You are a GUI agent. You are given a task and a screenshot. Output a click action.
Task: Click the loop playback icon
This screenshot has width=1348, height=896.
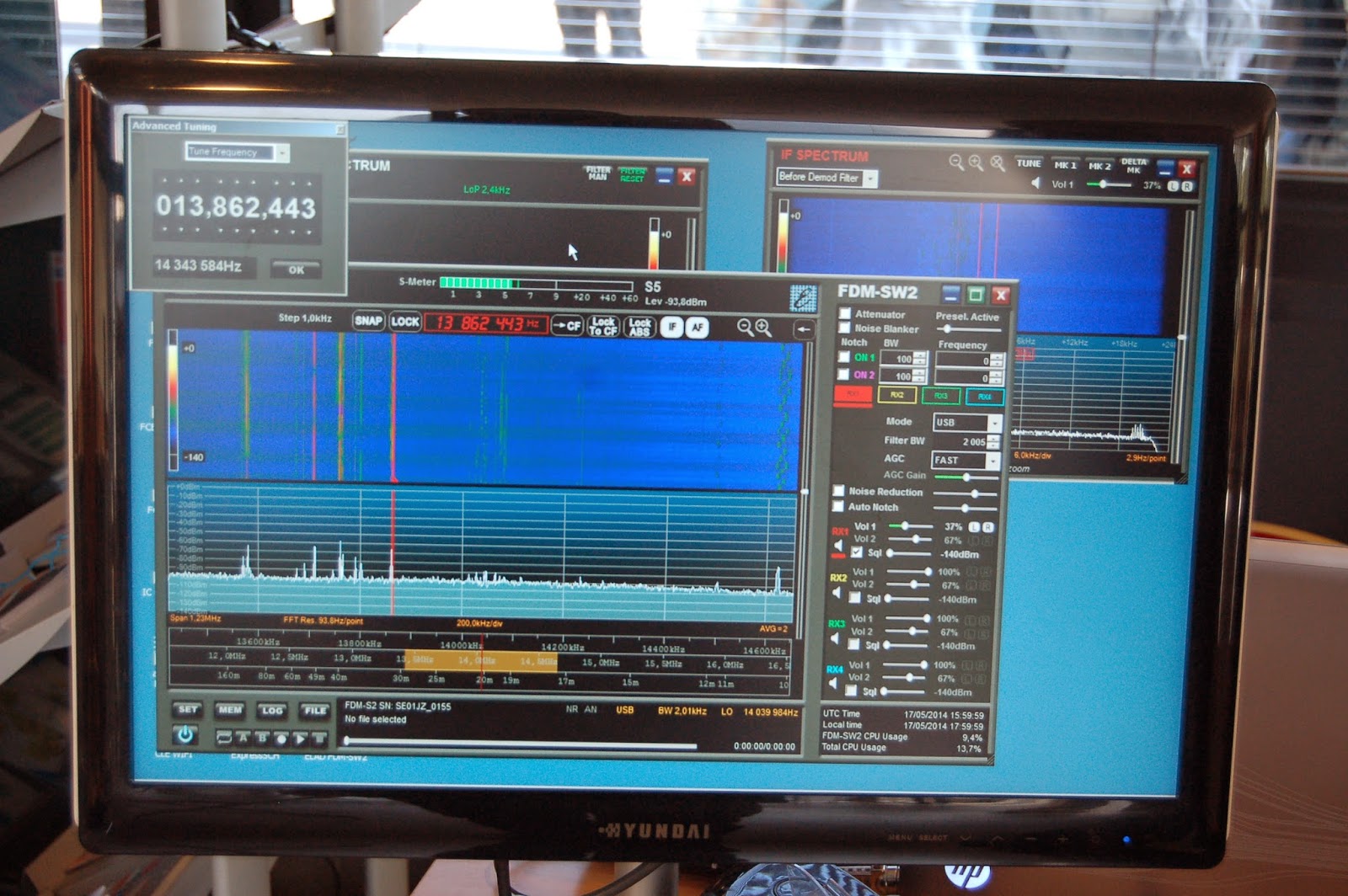224,738
